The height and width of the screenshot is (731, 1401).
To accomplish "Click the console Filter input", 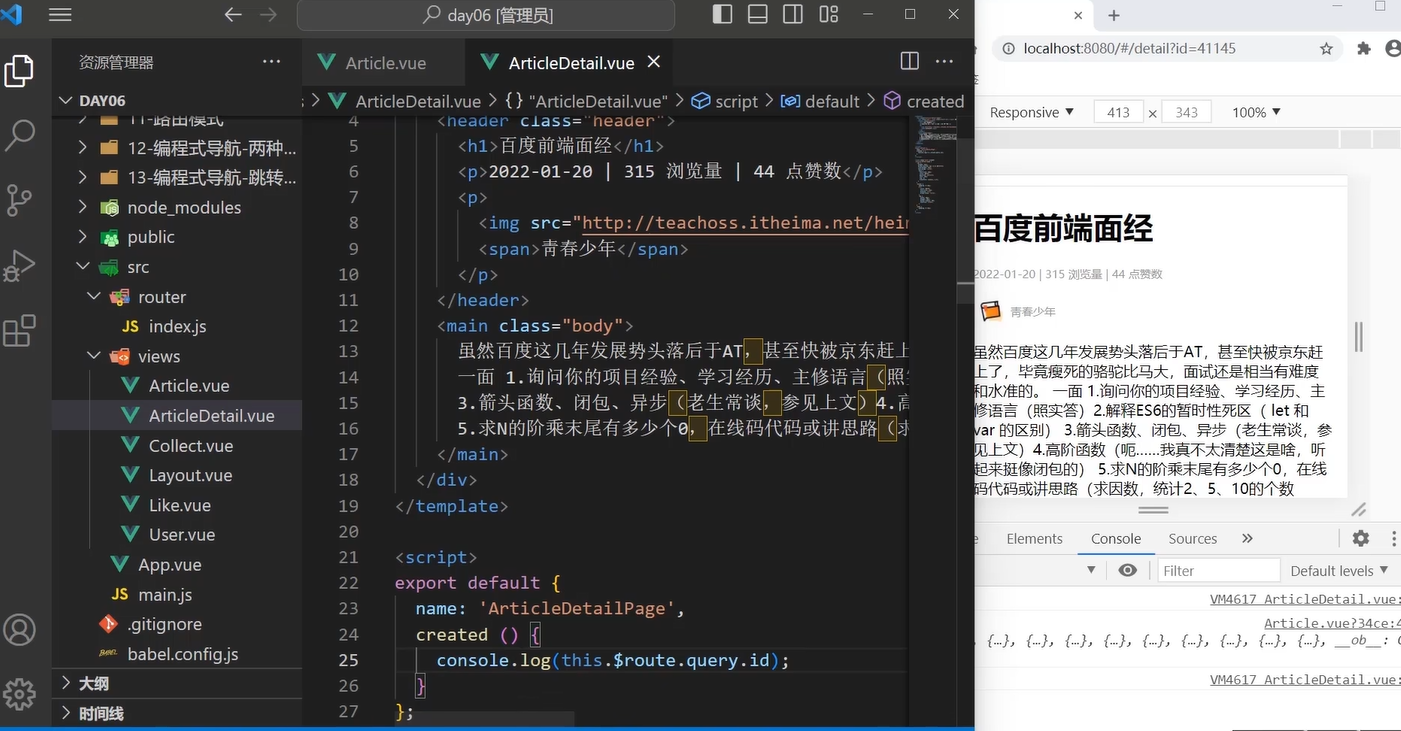I will 1219,570.
